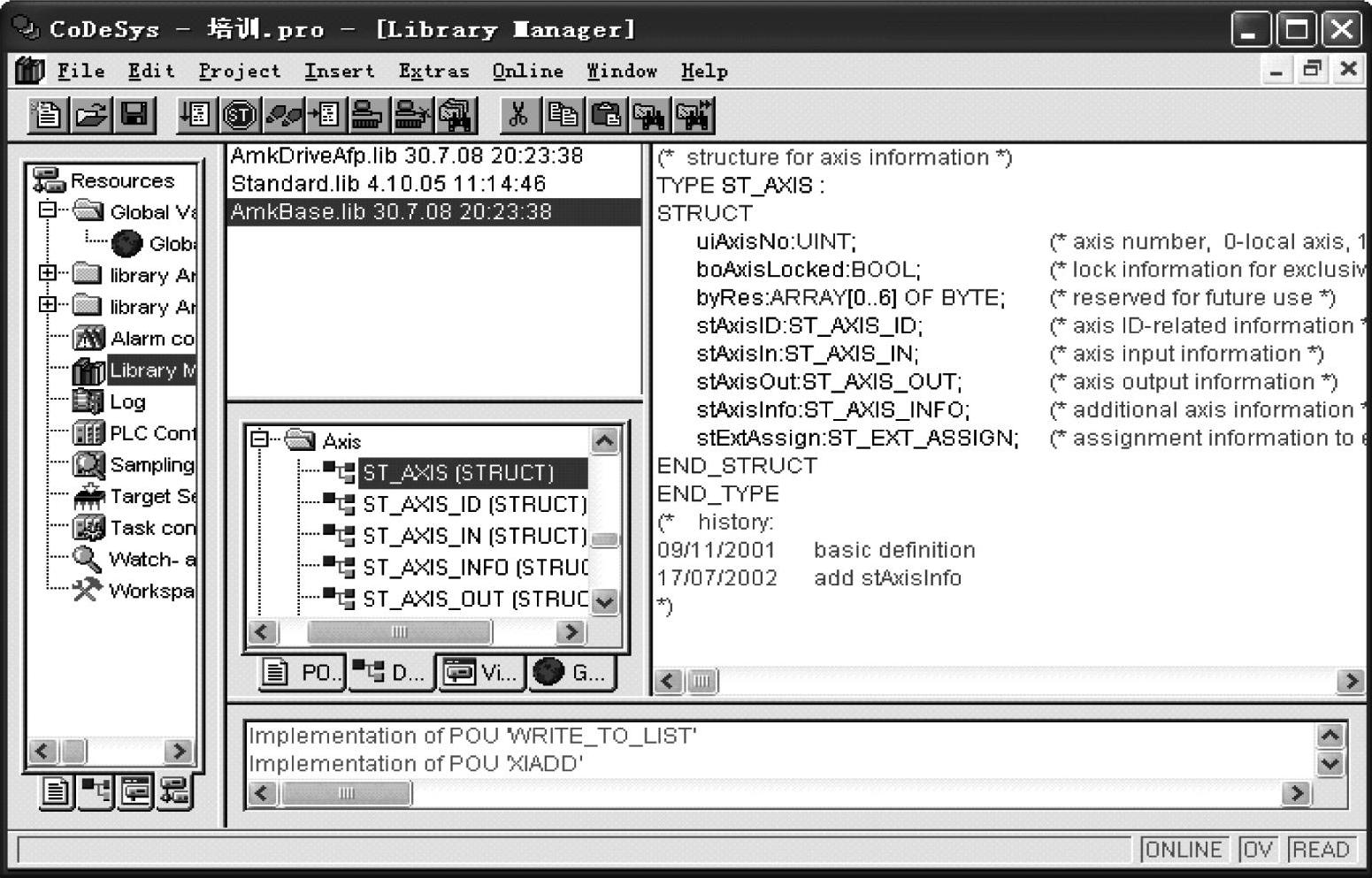Image resolution: width=1372 pixels, height=878 pixels.
Task: Click scroll right arrow under data types tree
Action: coord(571,631)
